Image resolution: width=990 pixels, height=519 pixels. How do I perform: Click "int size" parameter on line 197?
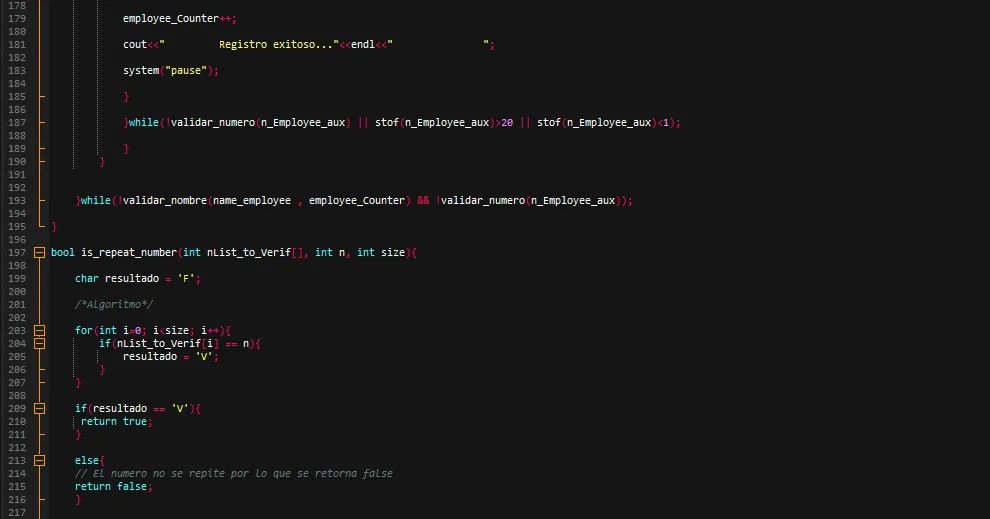pyautogui.click(x=381, y=253)
